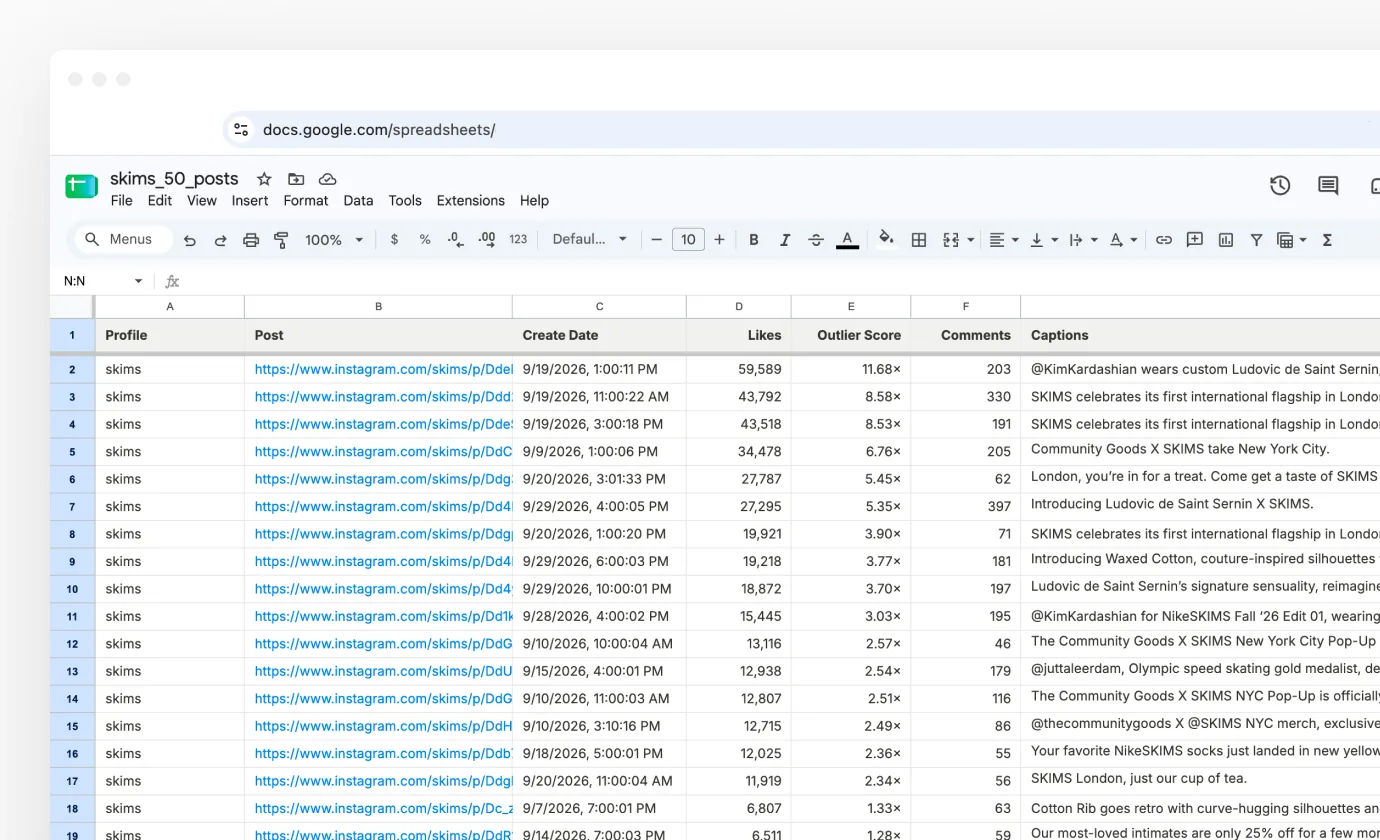Toggle italic formatting
This screenshot has width=1380, height=840.
[785, 240]
